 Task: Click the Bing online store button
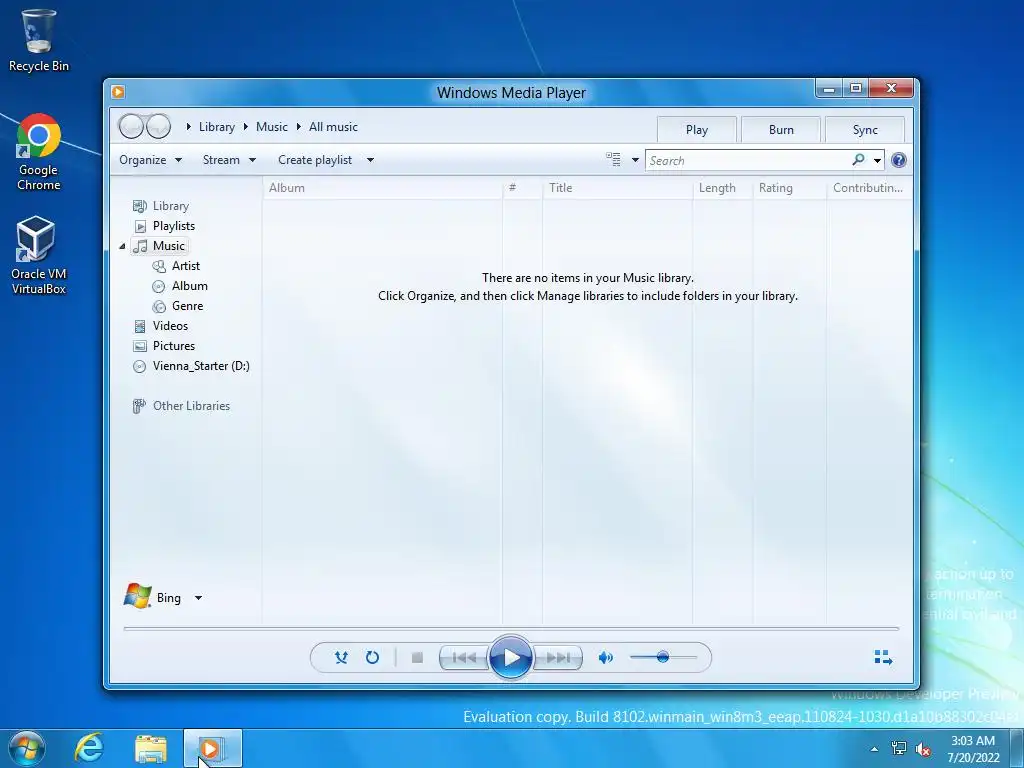click(153, 597)
